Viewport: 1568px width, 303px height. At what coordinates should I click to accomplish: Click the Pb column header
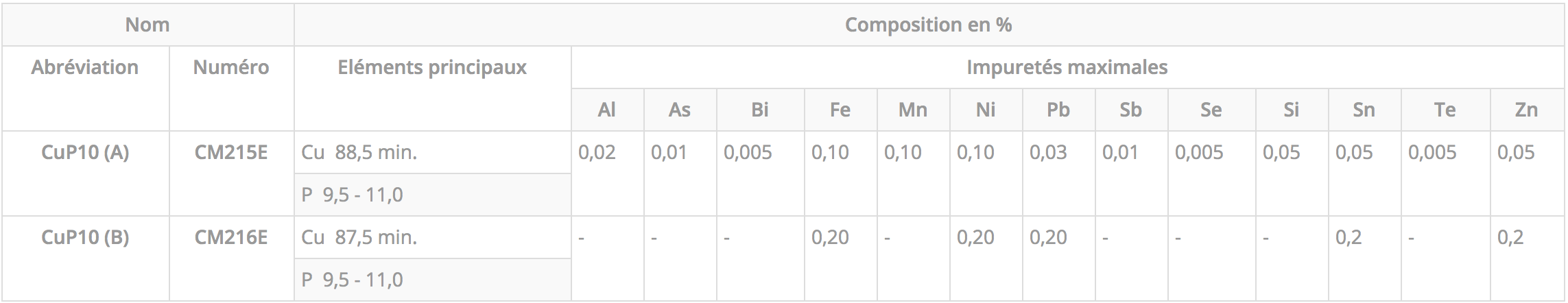[1058, 110]
